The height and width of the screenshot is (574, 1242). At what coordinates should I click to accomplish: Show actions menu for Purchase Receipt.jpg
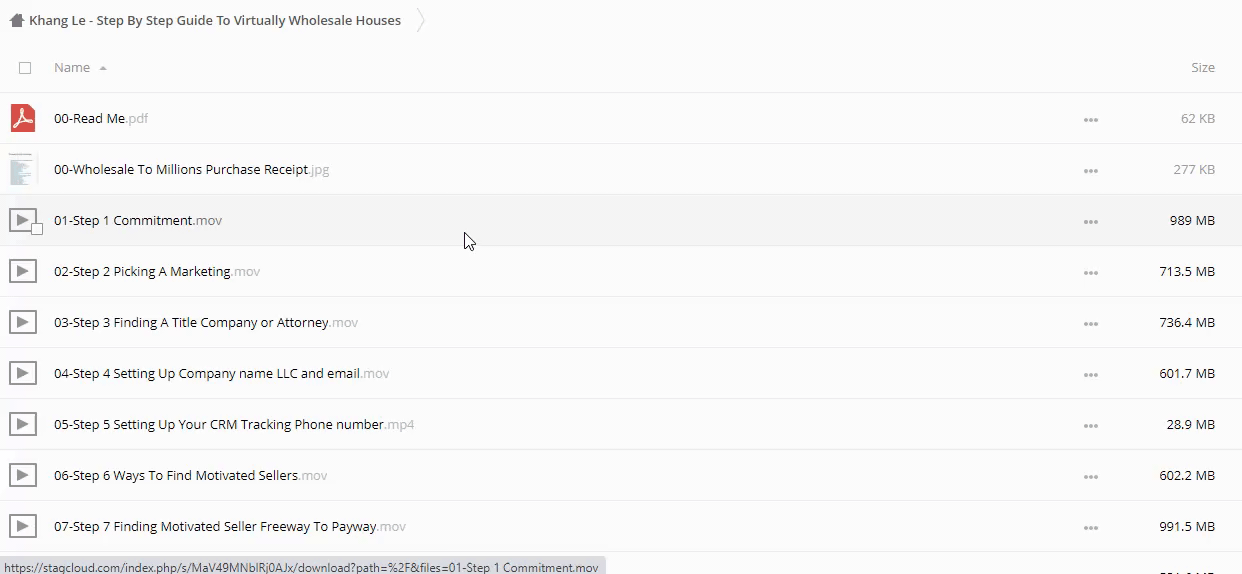tap(1090, 170)
